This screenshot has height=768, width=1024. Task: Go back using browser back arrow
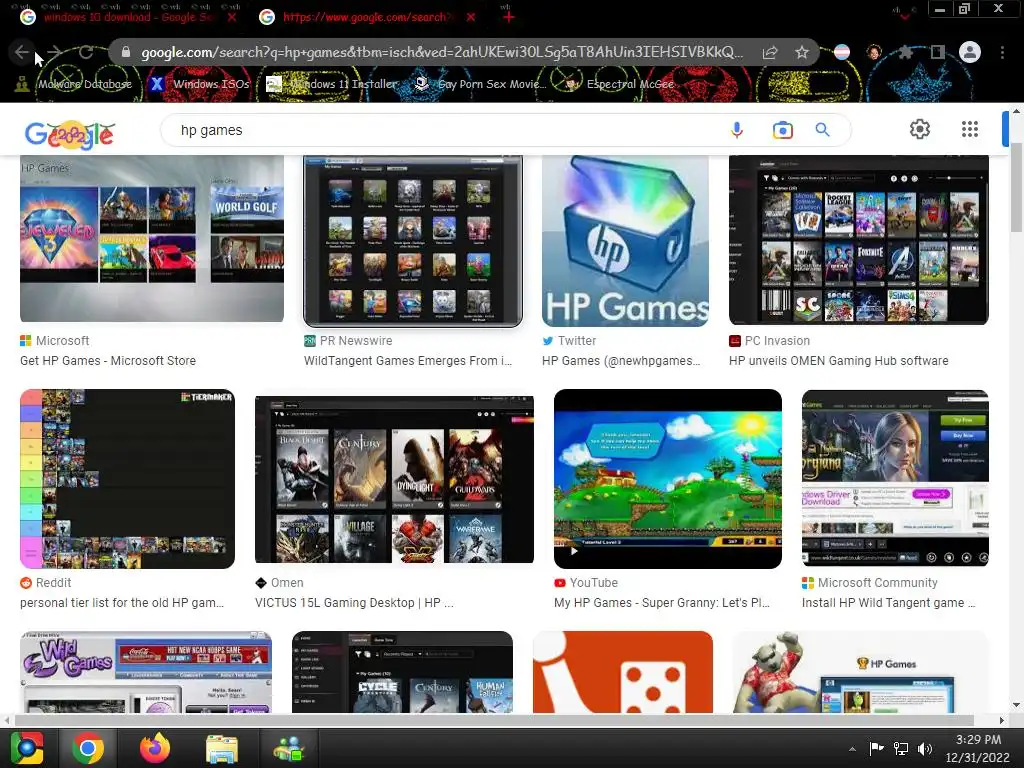[x=22, y=52]
